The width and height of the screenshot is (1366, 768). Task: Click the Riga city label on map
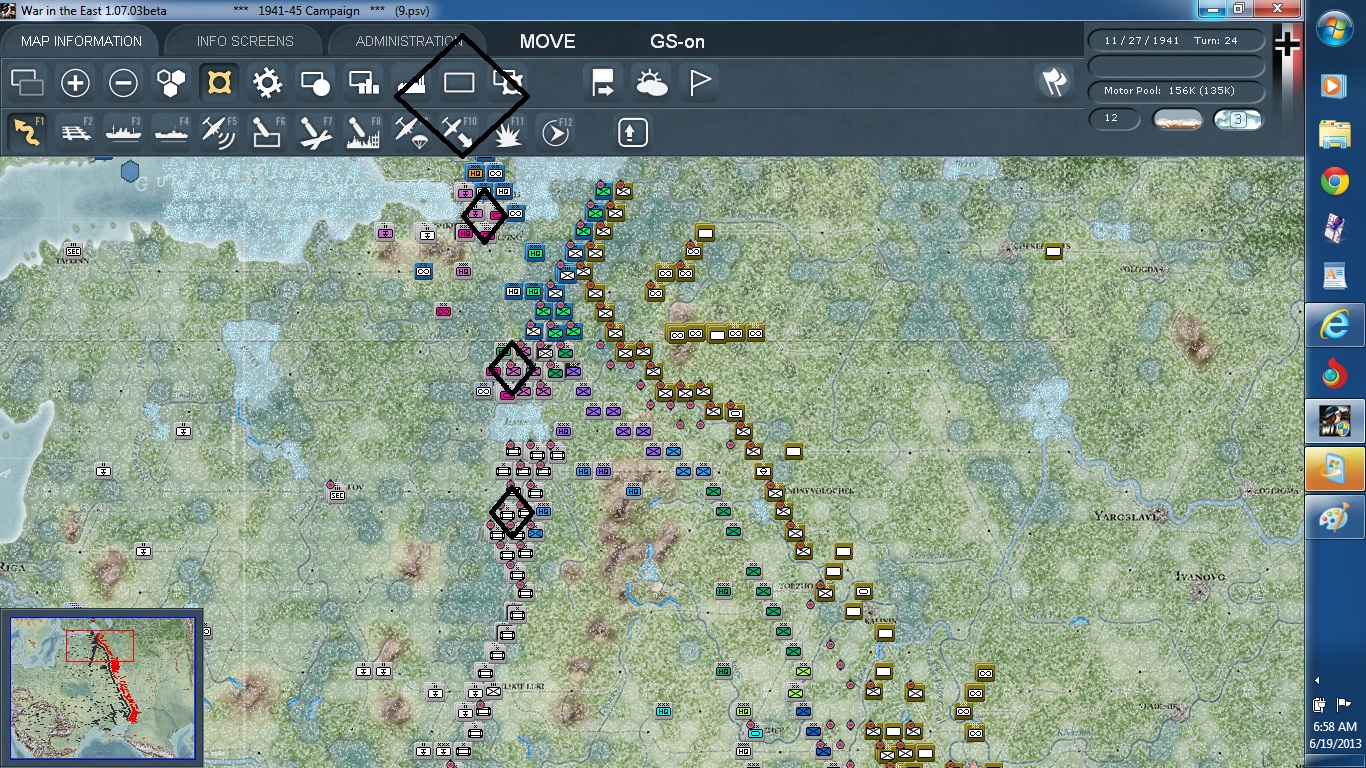click(14, 567)
